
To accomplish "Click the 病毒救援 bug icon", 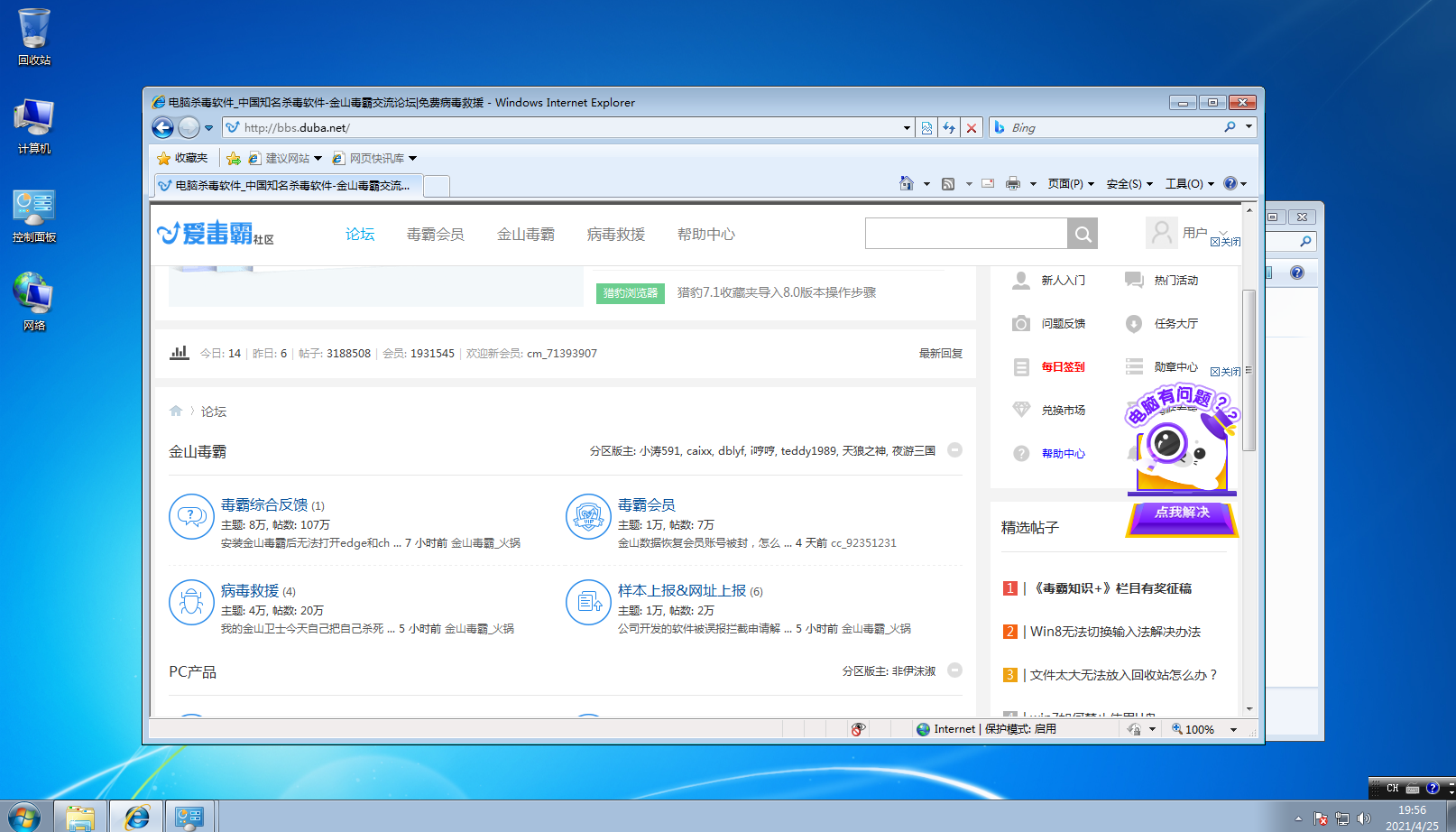I will point(191,602).
